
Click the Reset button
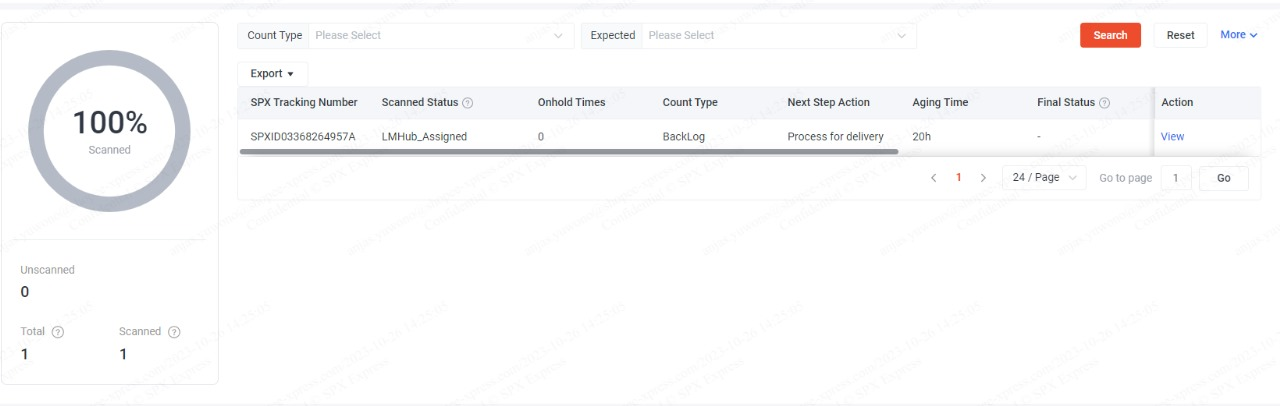click(1180, 35)
